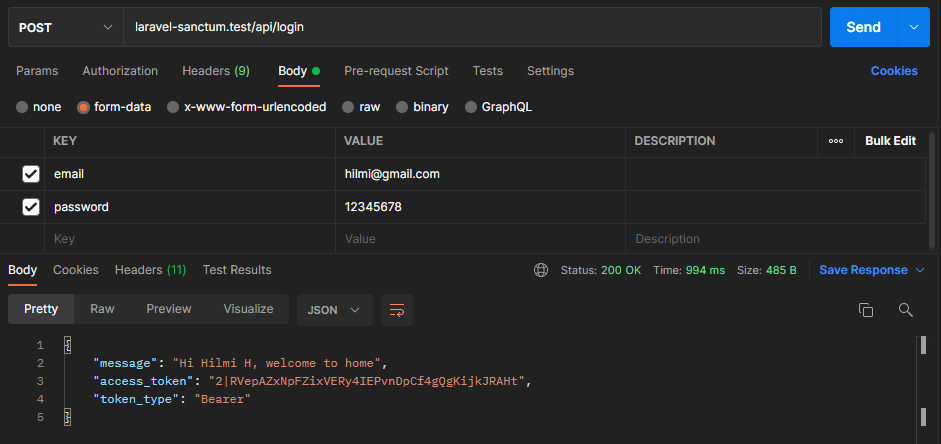941x444 pixels.
Task: Open the three-dots column options menu
Action: coord(835,141)
